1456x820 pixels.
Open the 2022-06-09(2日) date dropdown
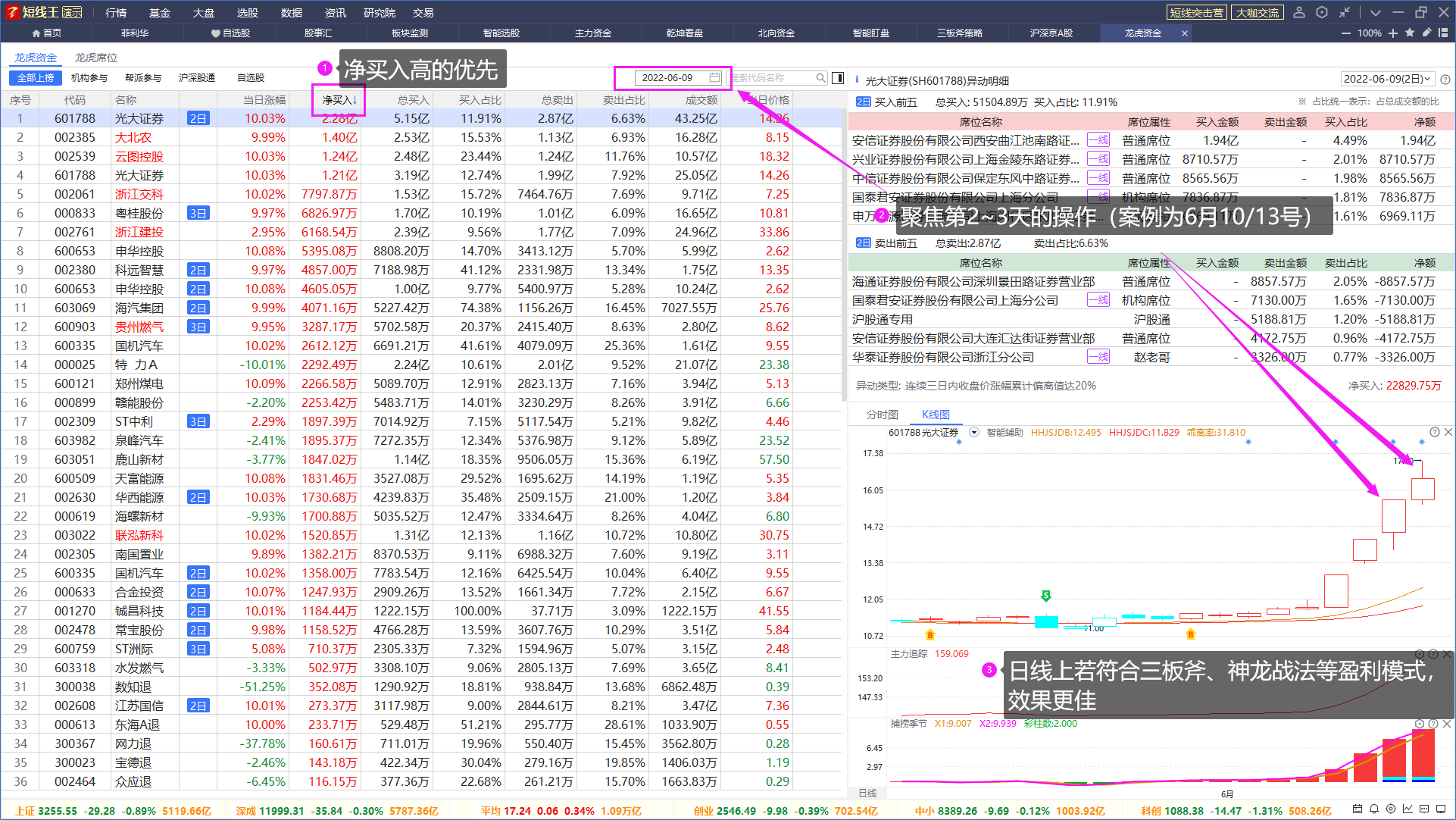pos(1388,79)
